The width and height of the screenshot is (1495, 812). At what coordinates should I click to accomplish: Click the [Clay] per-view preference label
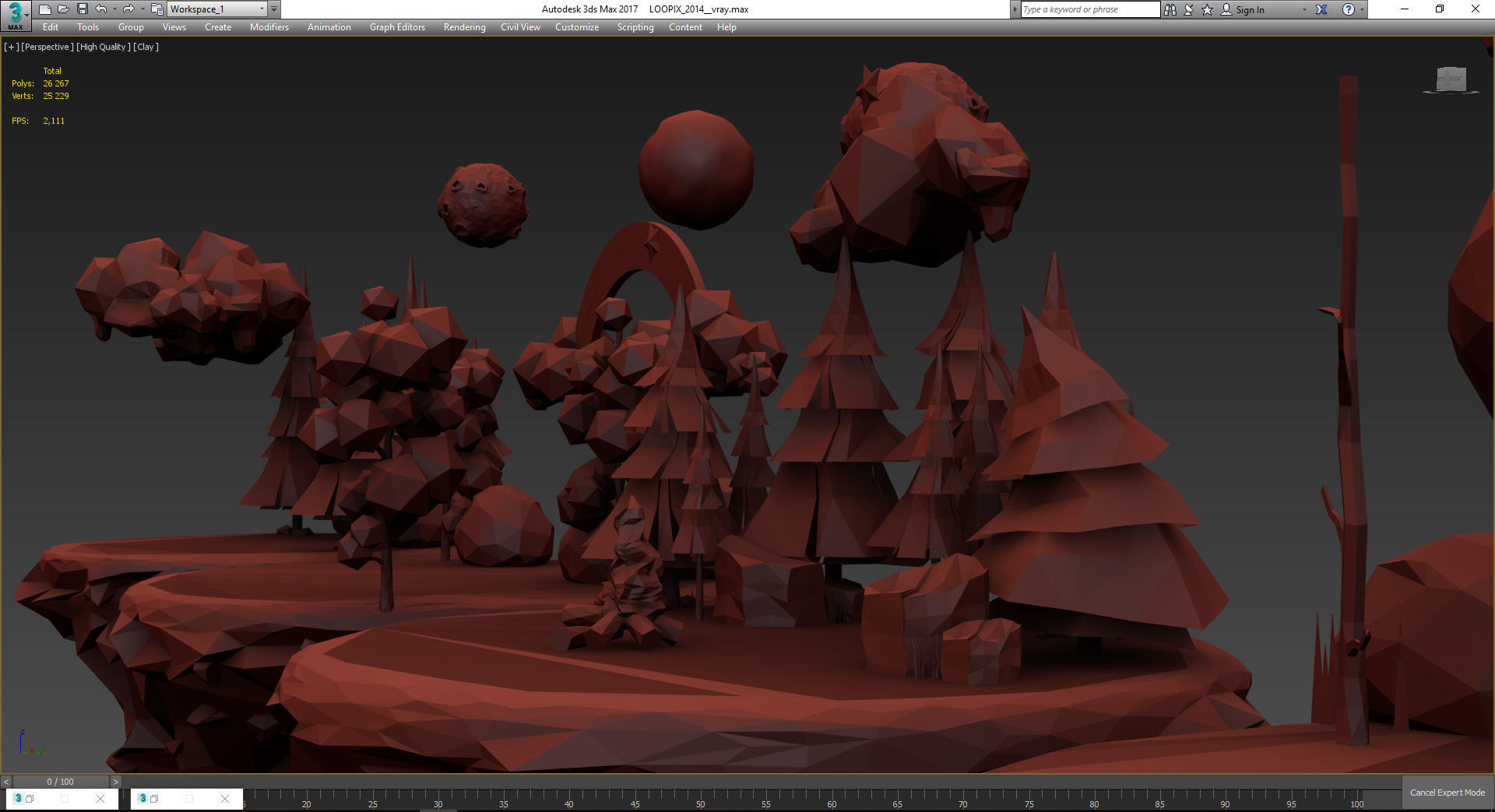click(x=146, y=47)
